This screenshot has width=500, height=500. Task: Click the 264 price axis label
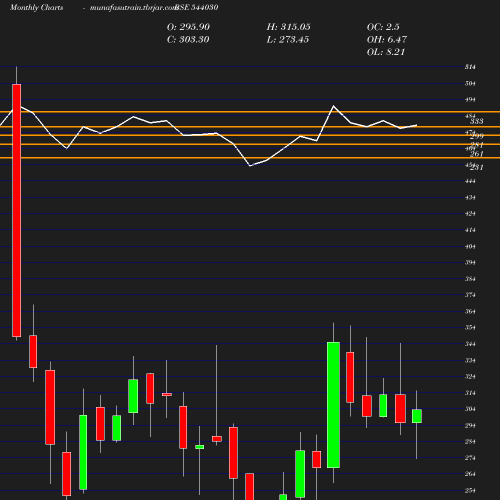click(470, 474)
